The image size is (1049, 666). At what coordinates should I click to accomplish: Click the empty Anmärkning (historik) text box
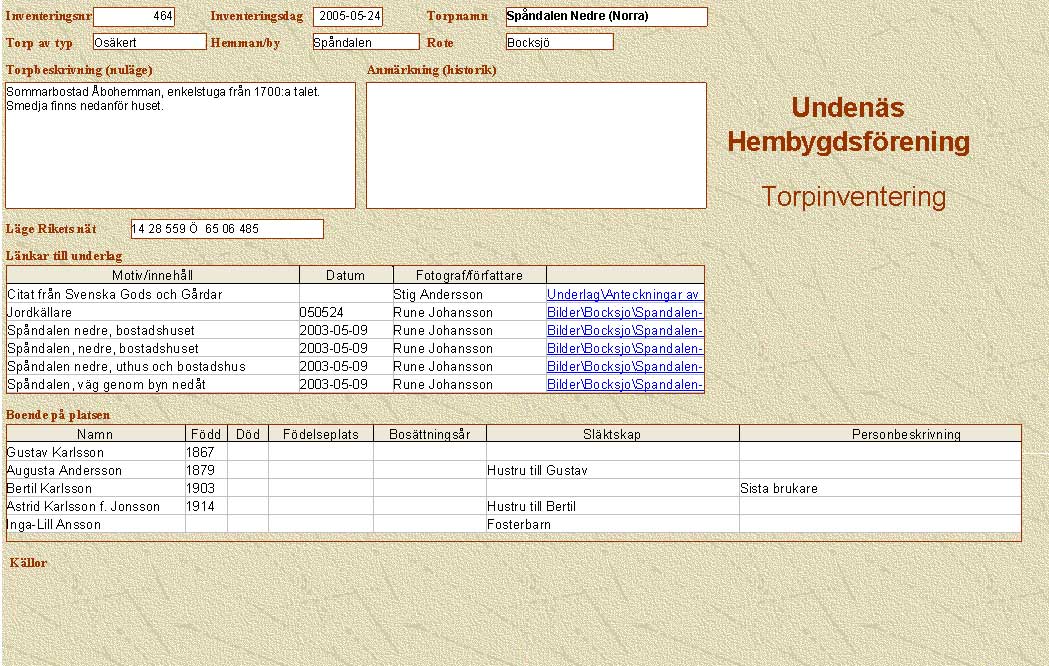536,145
